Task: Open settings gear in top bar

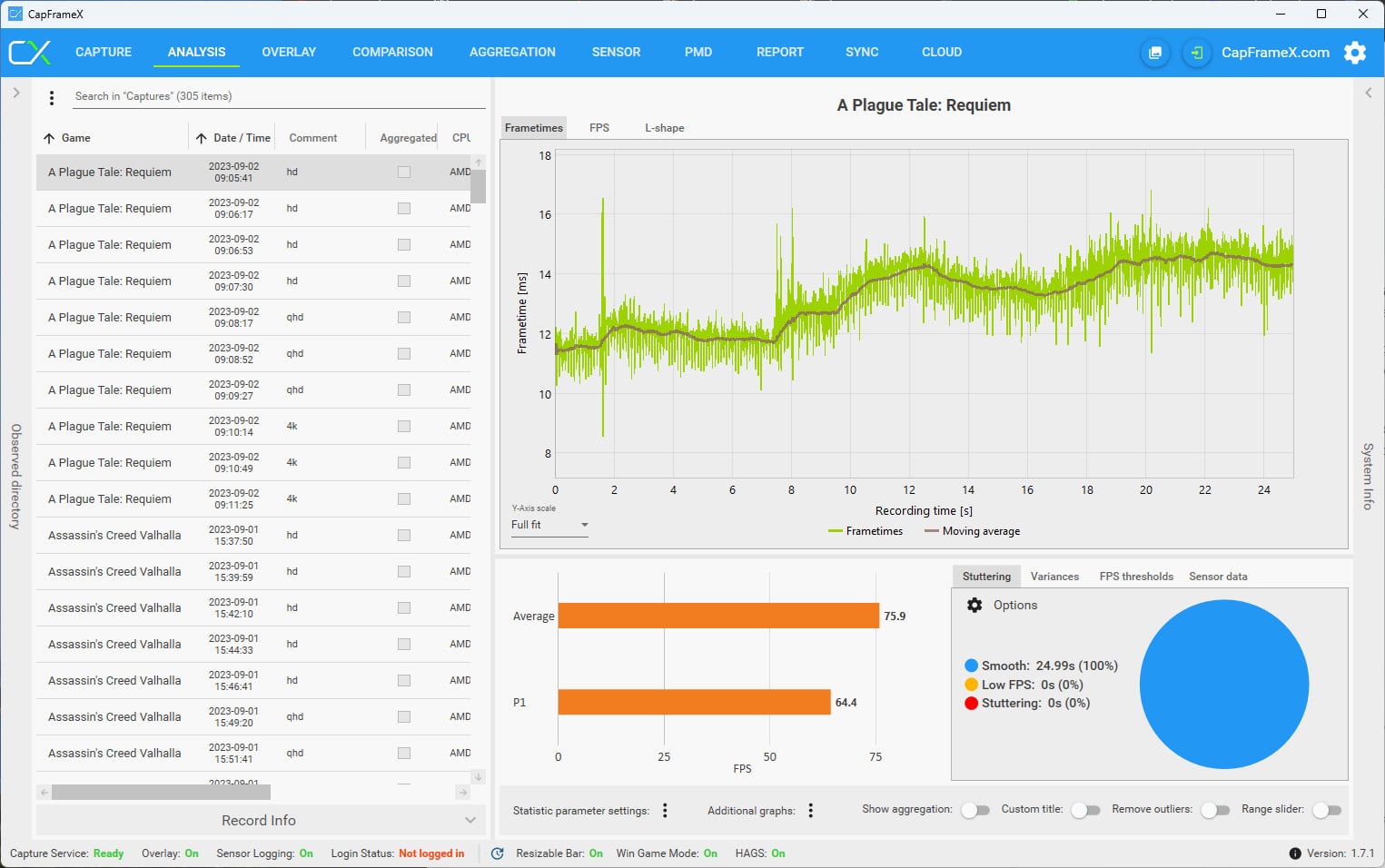Action: [x=1355, y=53]
